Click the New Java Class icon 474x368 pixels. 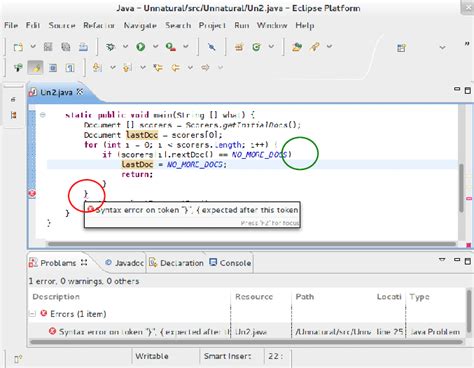coord(256,47)
